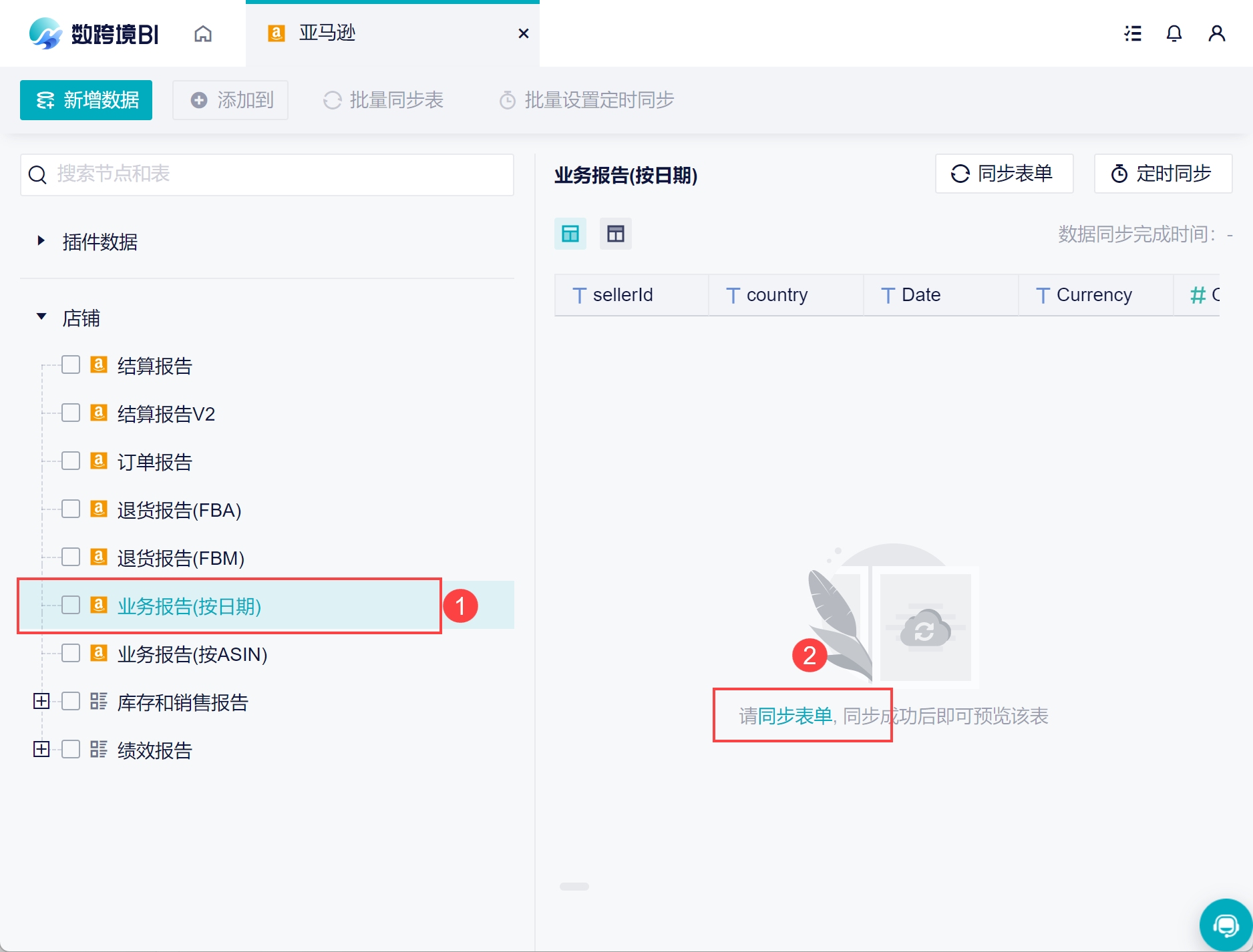The image size is (1253, 952).
Task: Click the search magnifier icon
Action: (37, 174)
